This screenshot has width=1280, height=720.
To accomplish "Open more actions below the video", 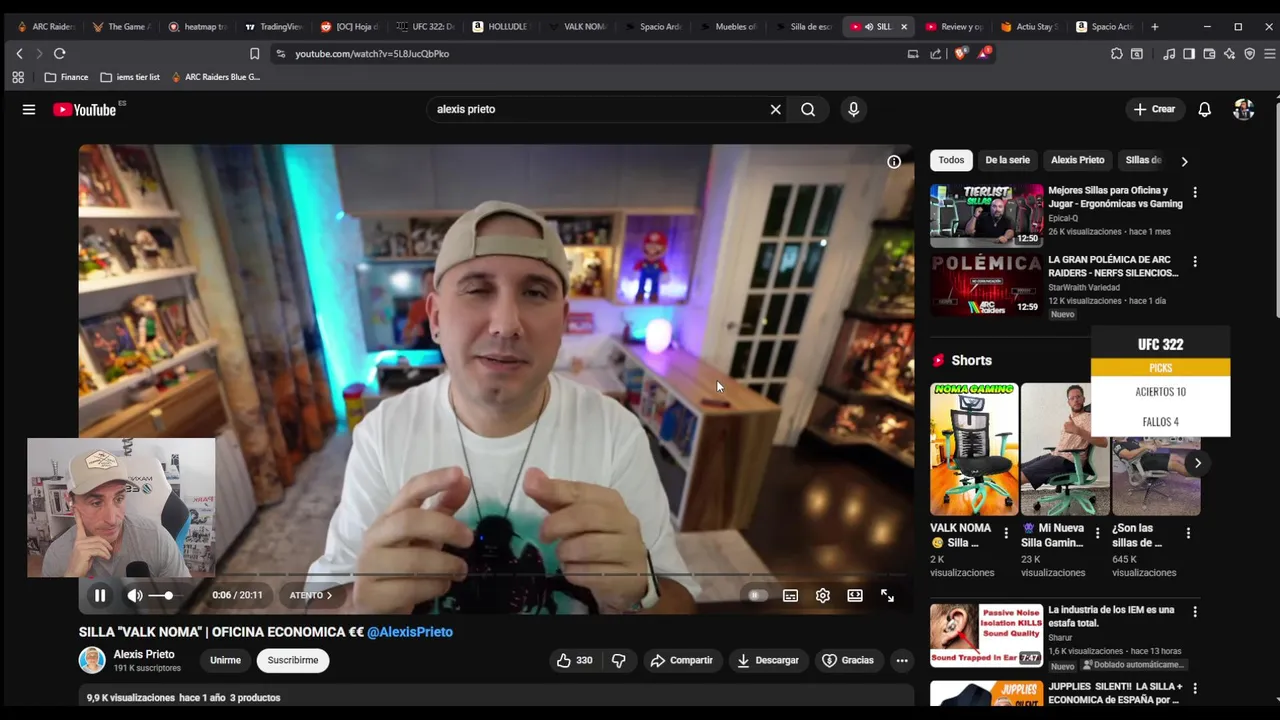I will pos(902,660).
